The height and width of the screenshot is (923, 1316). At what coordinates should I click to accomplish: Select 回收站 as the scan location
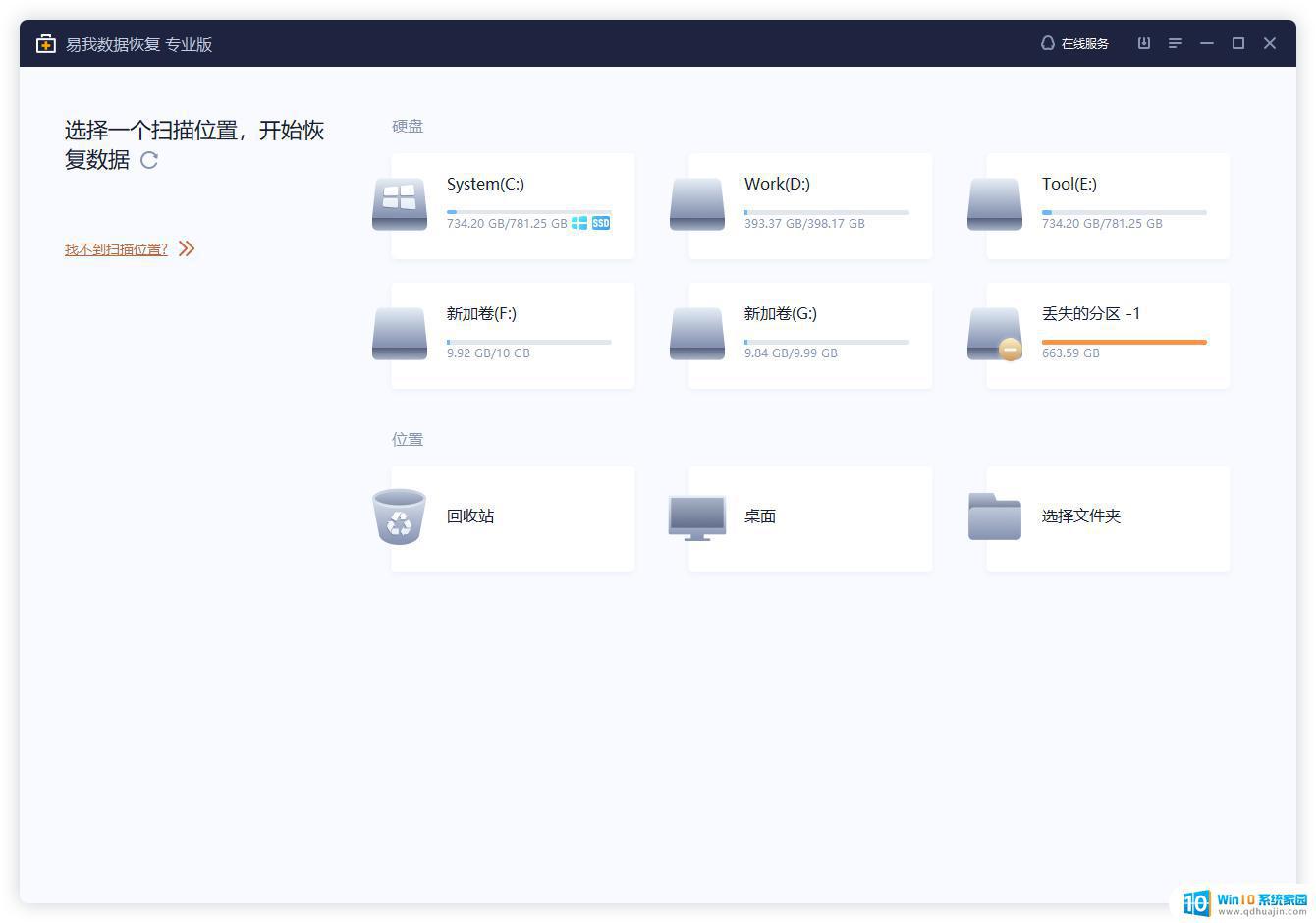(470, 516)
